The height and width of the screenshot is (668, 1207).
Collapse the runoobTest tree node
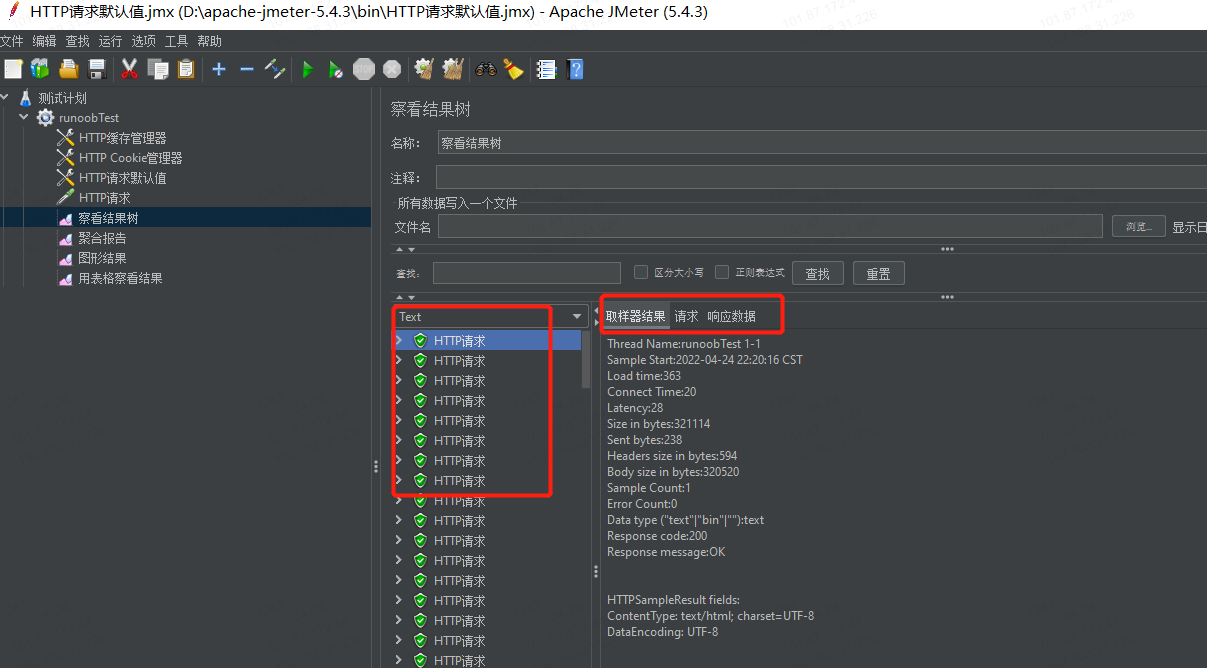tap(24, 118)
